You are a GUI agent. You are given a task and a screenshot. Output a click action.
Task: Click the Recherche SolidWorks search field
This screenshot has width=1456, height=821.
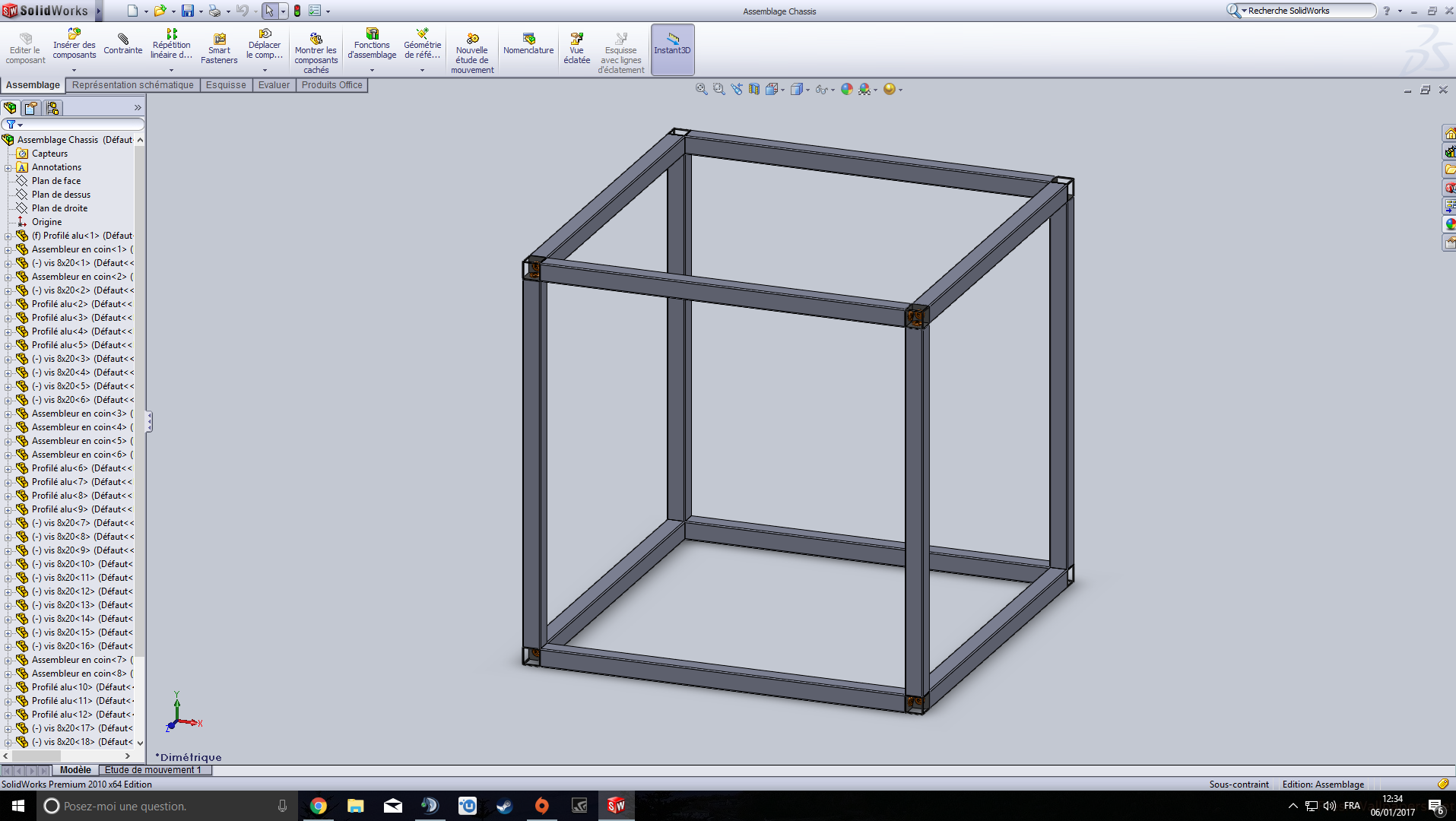1307,11
